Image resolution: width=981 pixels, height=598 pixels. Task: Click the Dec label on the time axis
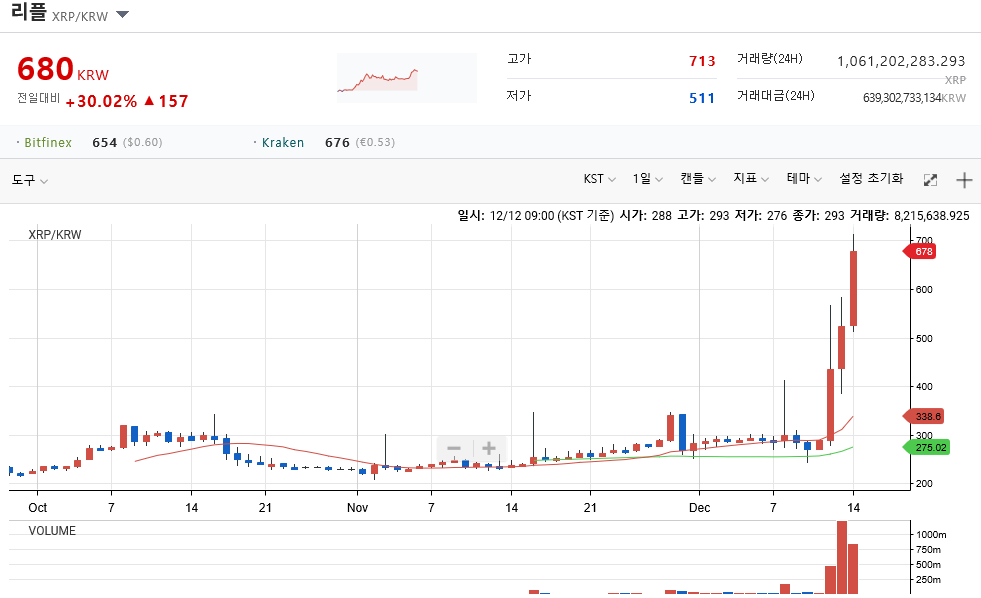(x=699, y=507)
